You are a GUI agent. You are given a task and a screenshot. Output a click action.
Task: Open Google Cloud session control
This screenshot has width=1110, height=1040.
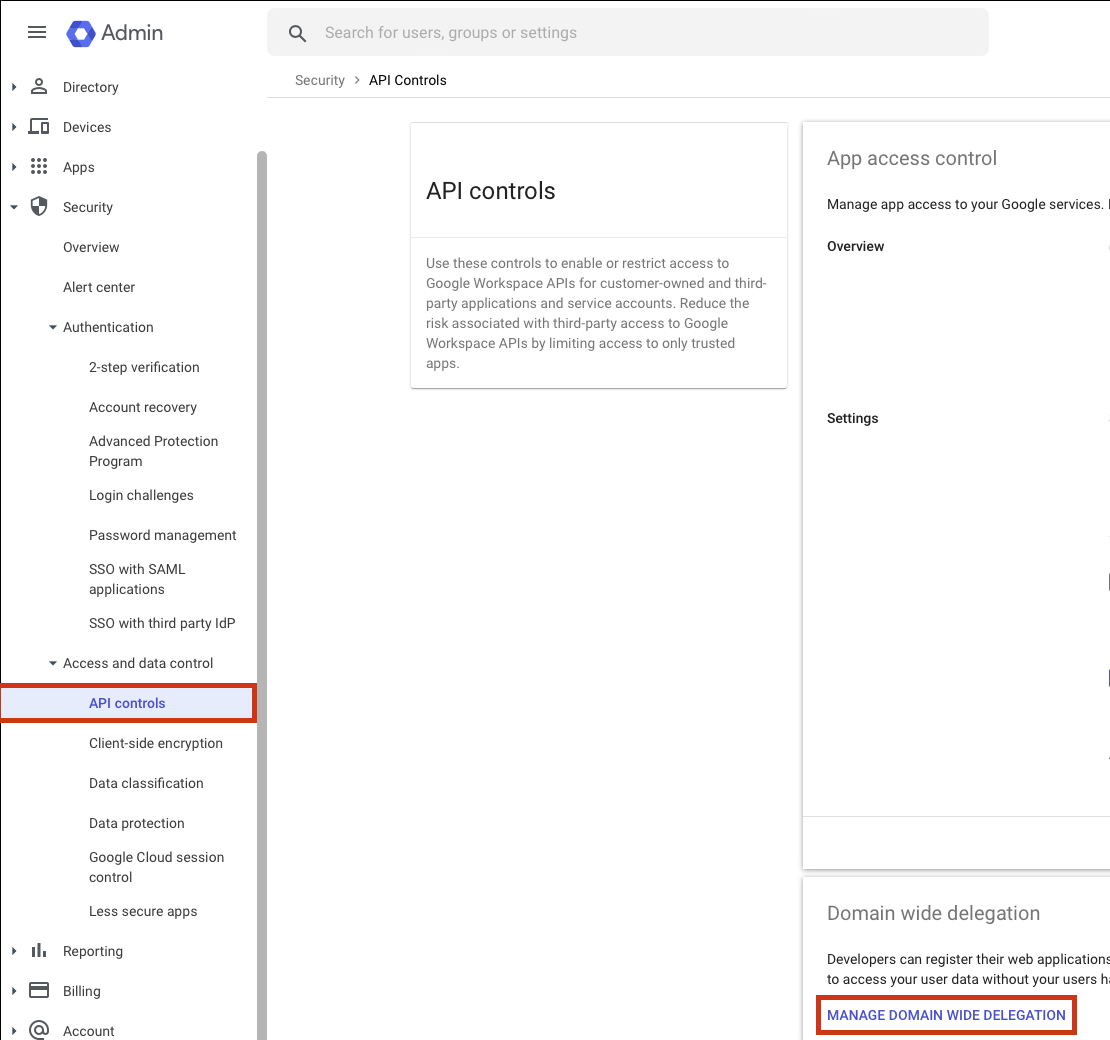click(x=156, y=867)
